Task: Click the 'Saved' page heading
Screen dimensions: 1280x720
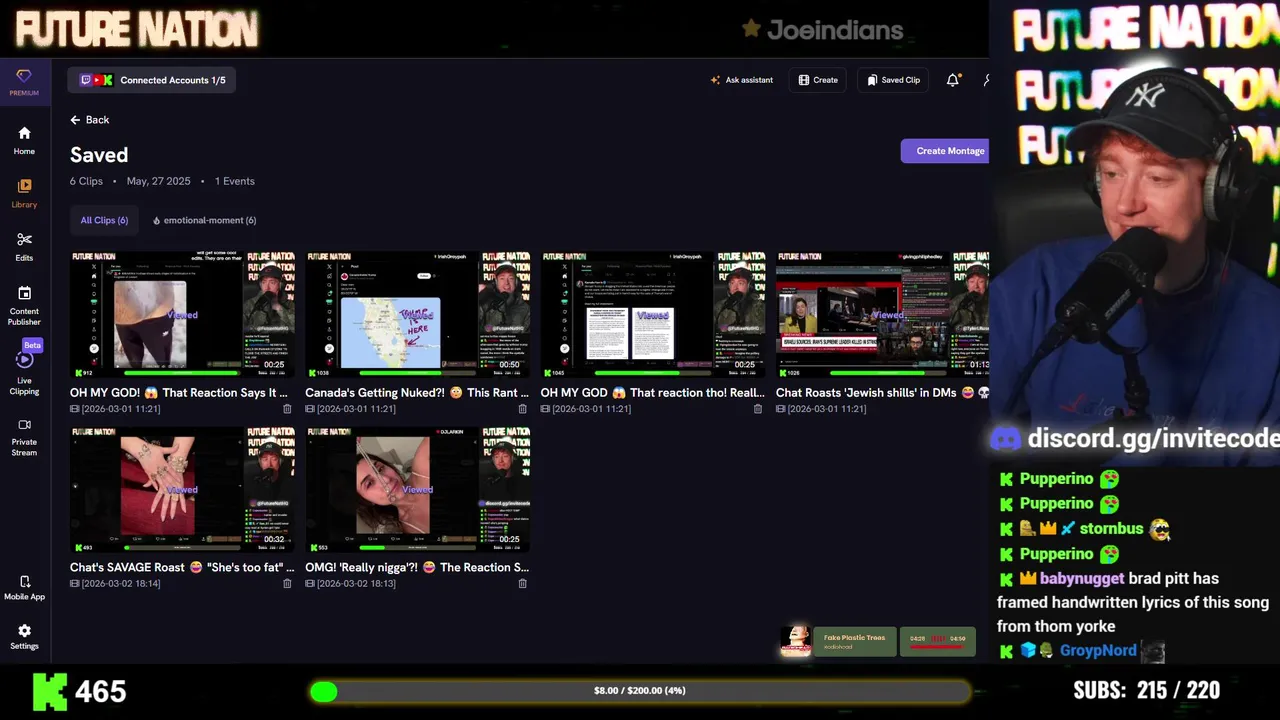Action: pyautogui.click(x=99, y=155)
